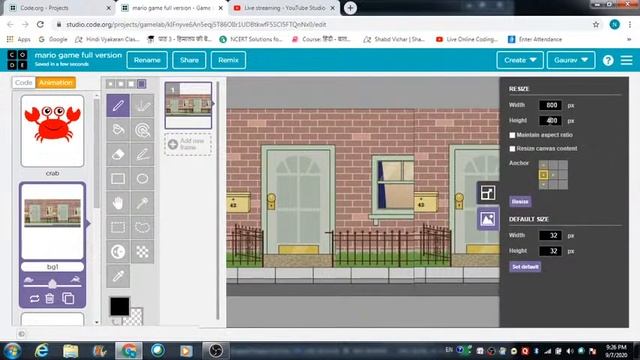640x360 pixels.
Task: Open Internet Explorer from the taskbar
Action: pyautogui.click(x=42, y=351)
